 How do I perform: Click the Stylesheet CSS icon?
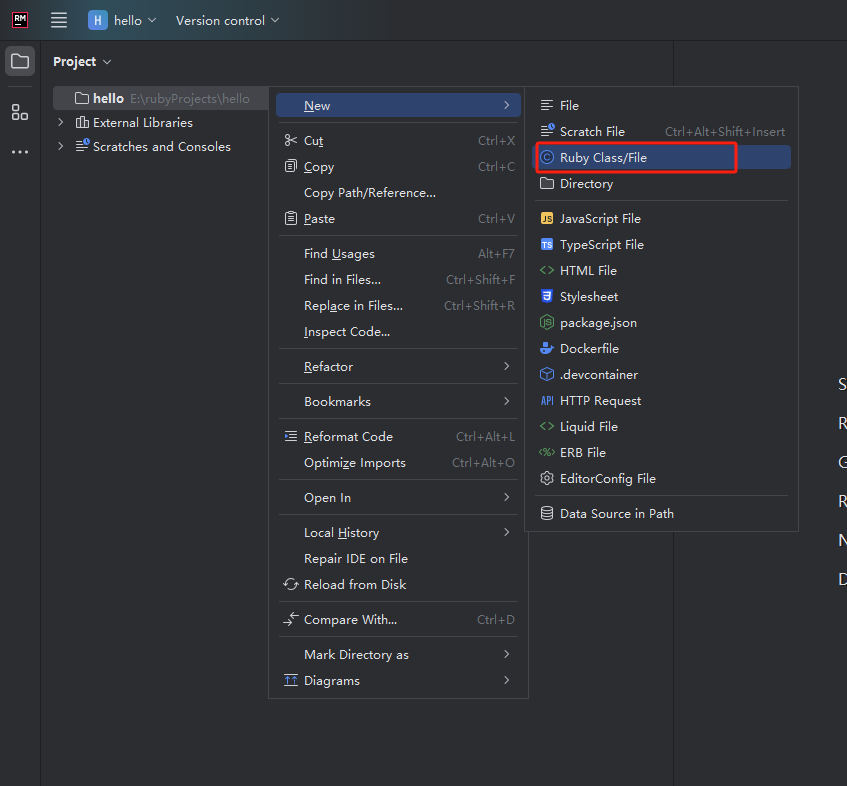click(x=547, y=296)
